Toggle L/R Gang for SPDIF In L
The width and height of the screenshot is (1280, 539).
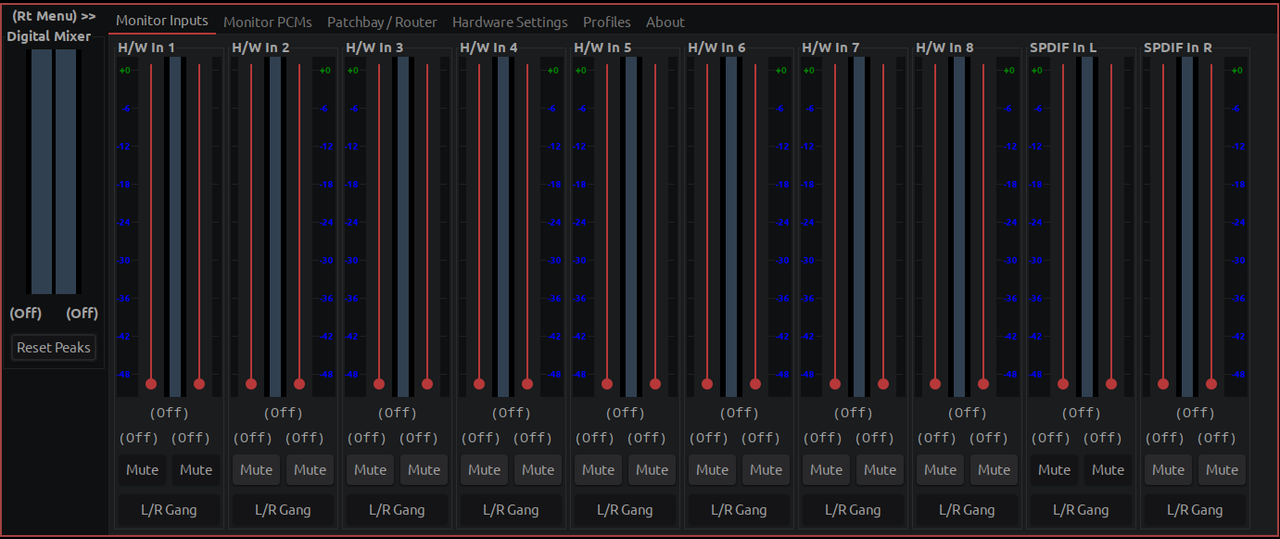[x=1081, y=510]
